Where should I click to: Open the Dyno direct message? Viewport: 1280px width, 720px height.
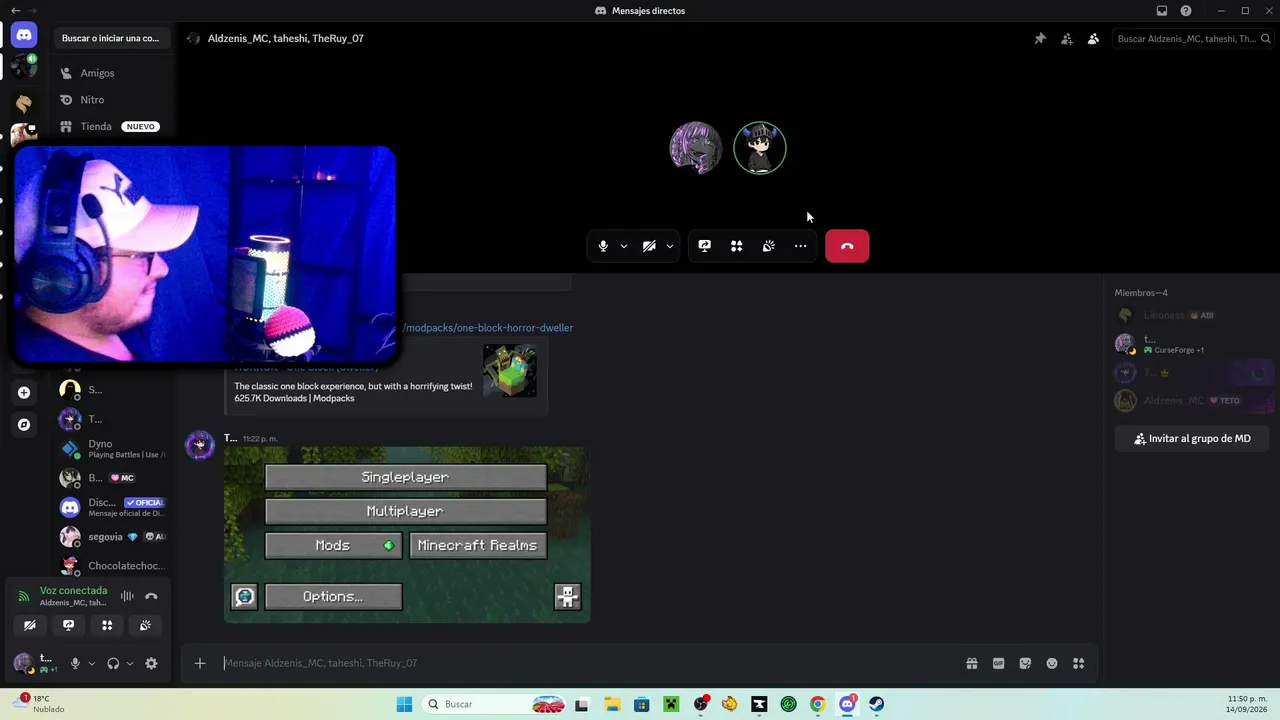[113, 449]
